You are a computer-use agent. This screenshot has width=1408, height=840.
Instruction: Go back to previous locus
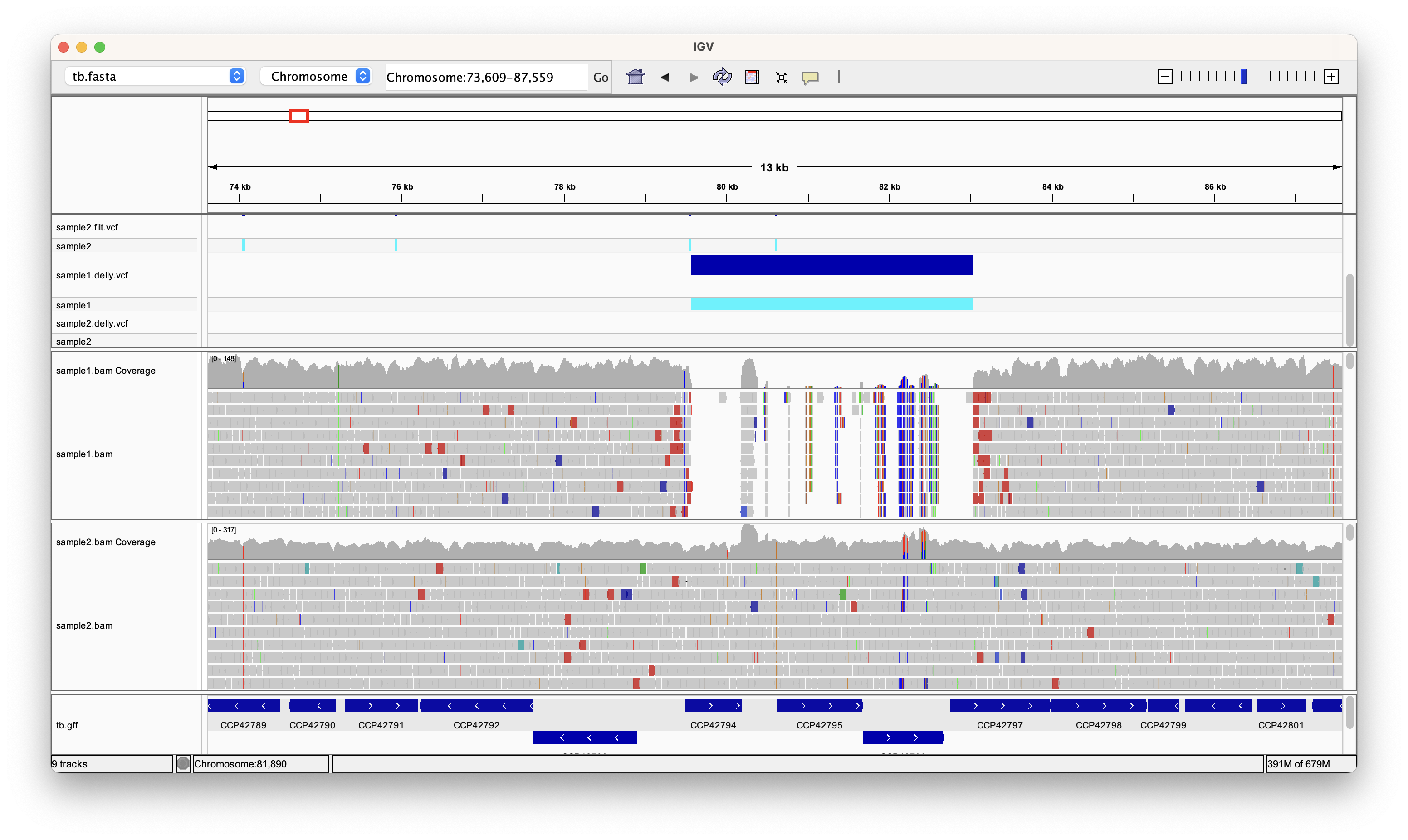coord(665,77)
